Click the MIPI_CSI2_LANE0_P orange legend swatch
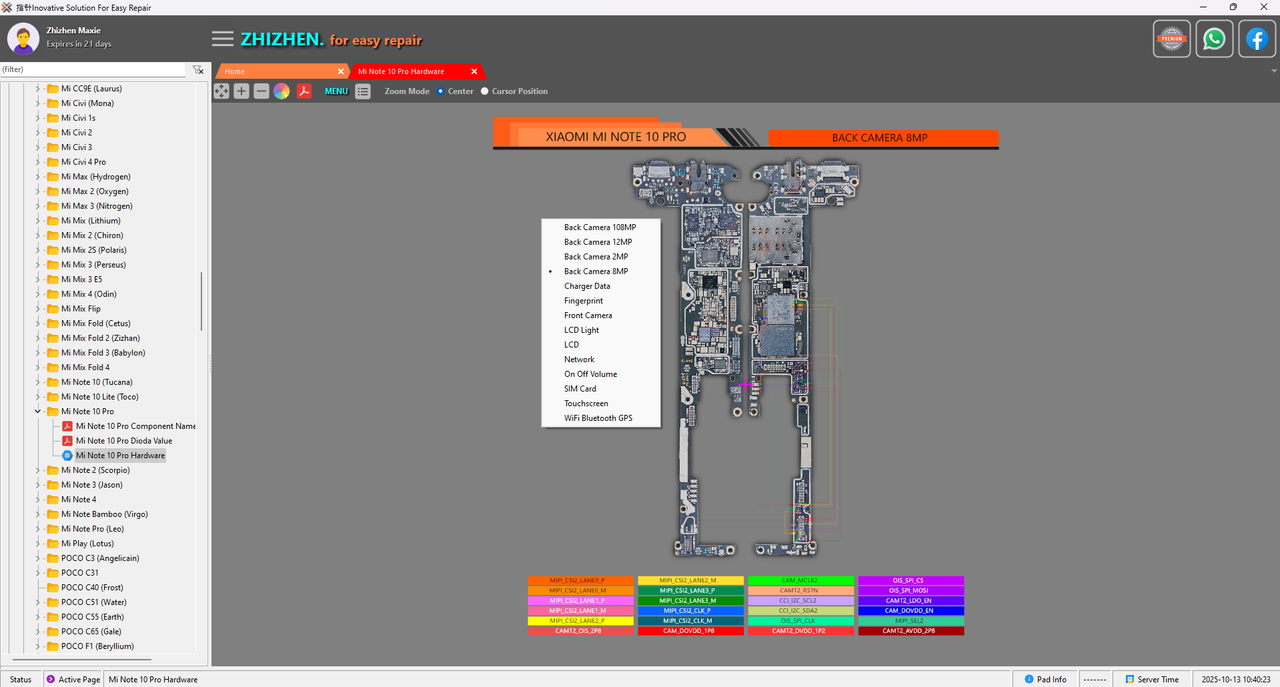1280x687 pixels. pos(581,580)
